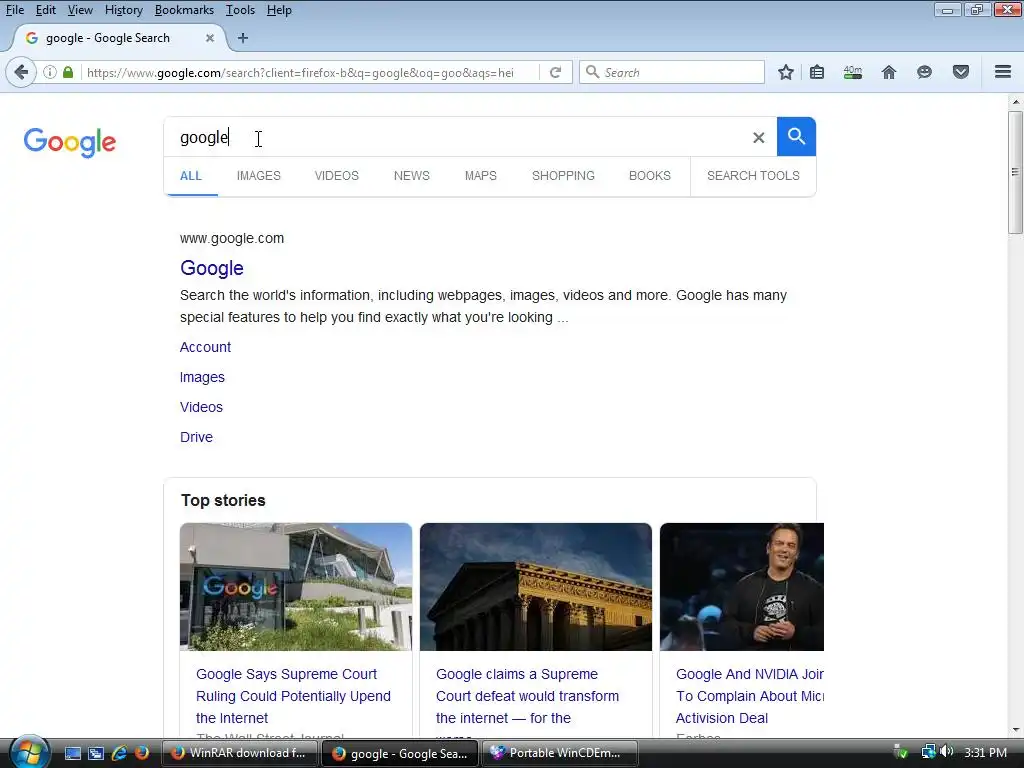This screenshot has height=768, width=1024.
Task: Switch to the SHOPPING results tab
Action: coord(563,176)
